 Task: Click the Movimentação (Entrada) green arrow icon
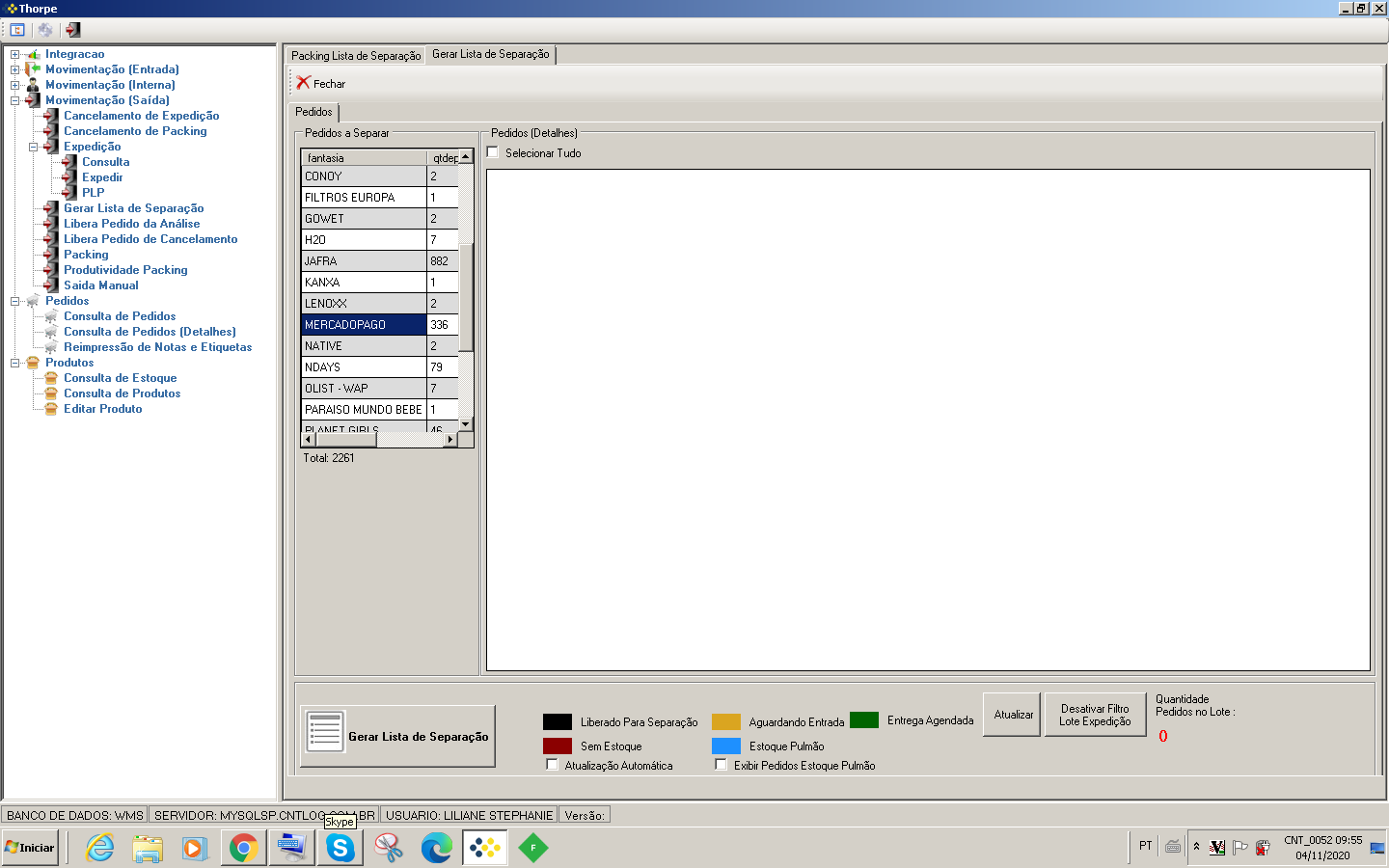coord(34,69)
